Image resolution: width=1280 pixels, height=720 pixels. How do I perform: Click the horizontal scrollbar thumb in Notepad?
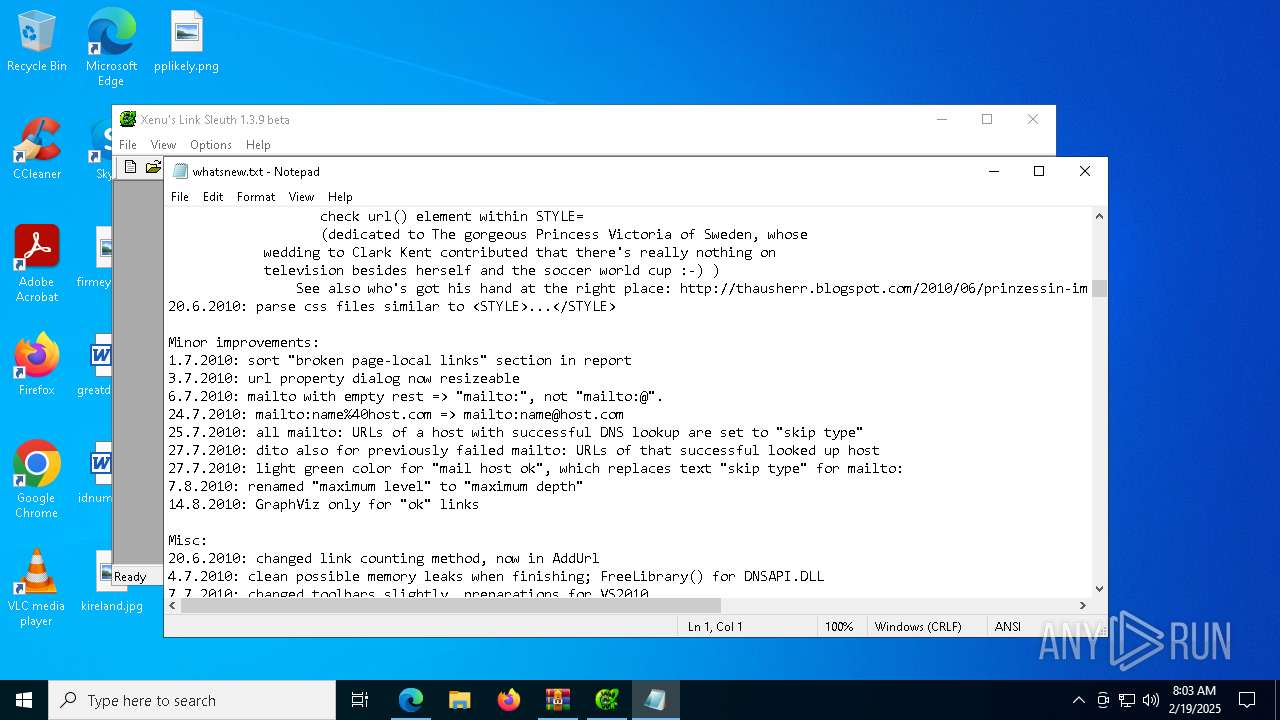pyautogui.click(x=451, y=606)
